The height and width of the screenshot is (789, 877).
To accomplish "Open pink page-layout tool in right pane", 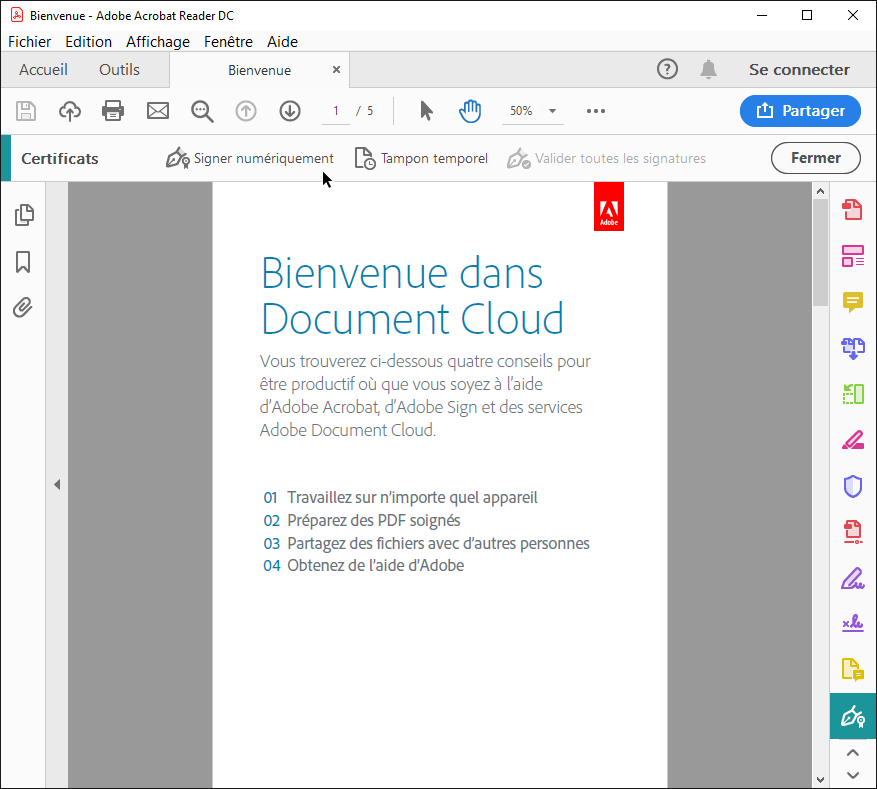I will pos(852,256).
